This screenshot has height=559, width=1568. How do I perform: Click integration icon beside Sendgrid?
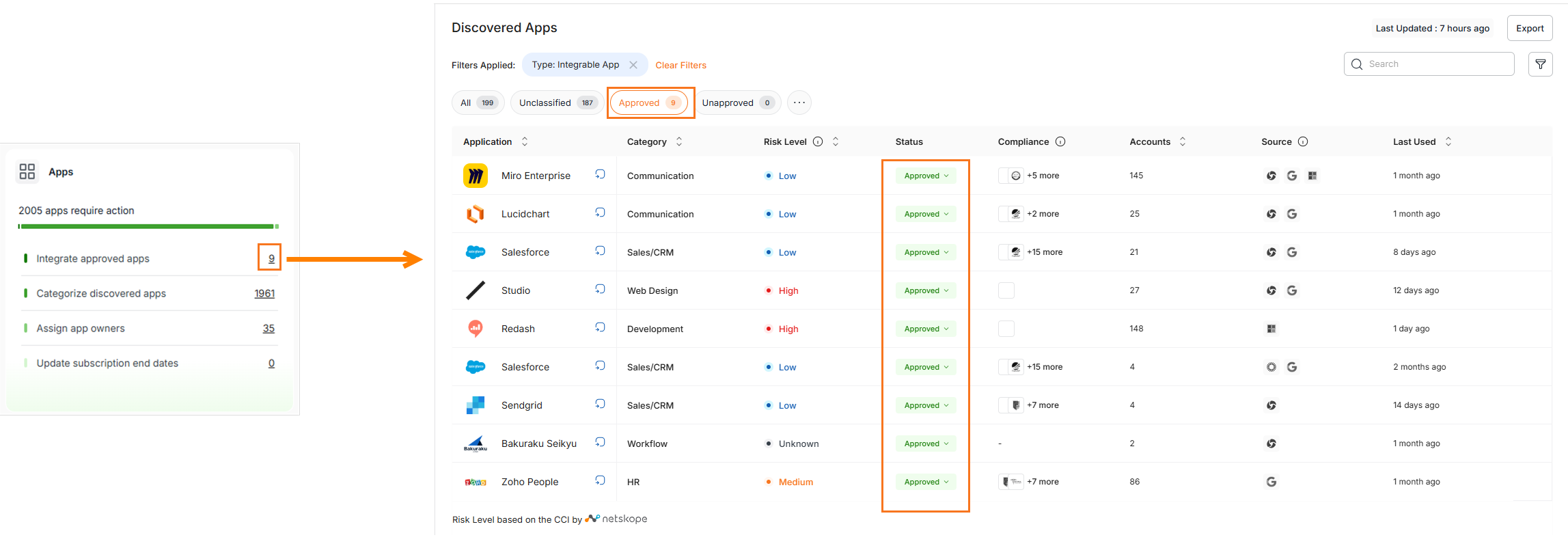point(600,404)
